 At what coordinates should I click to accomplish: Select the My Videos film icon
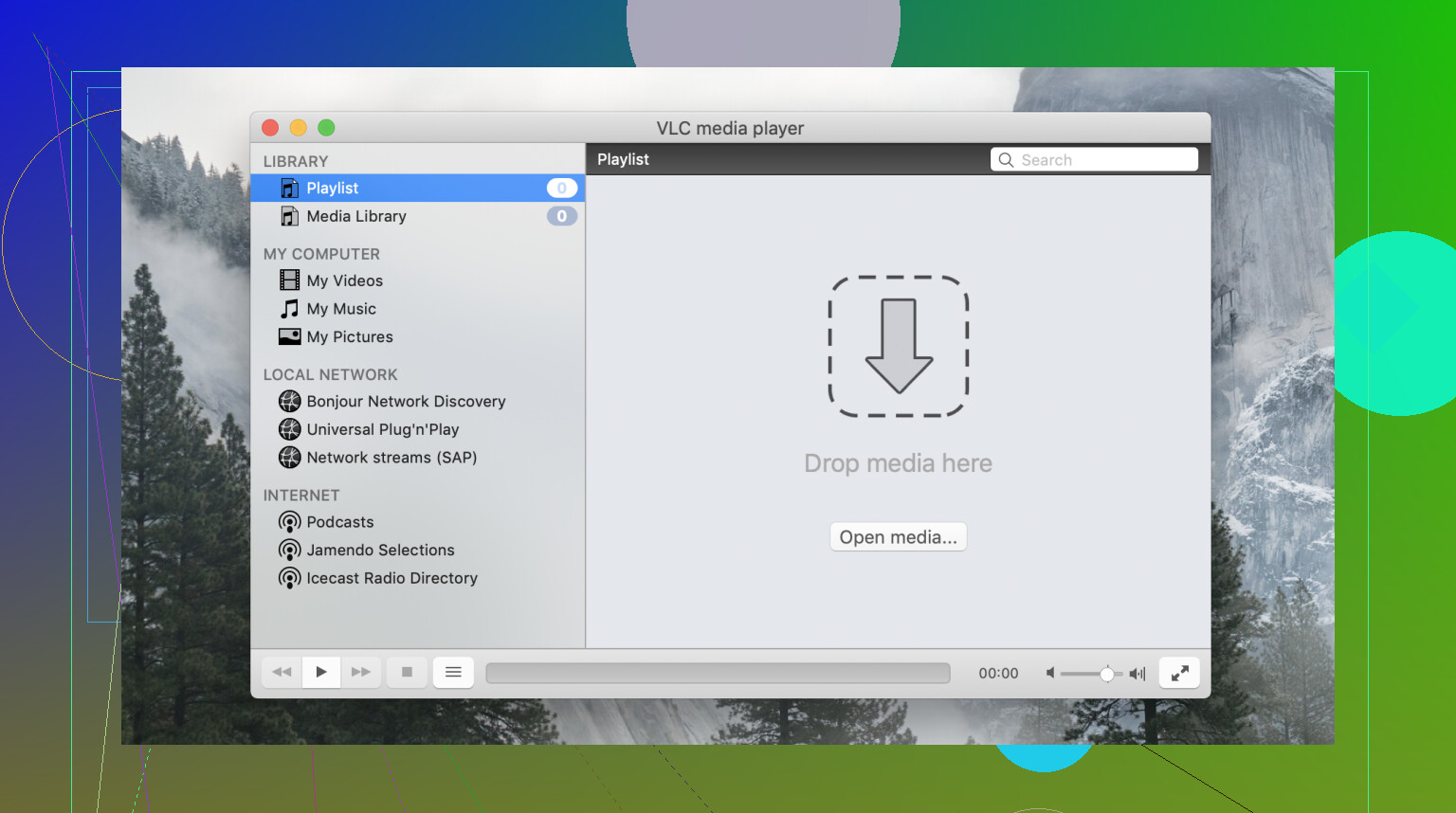coord(290,280)
